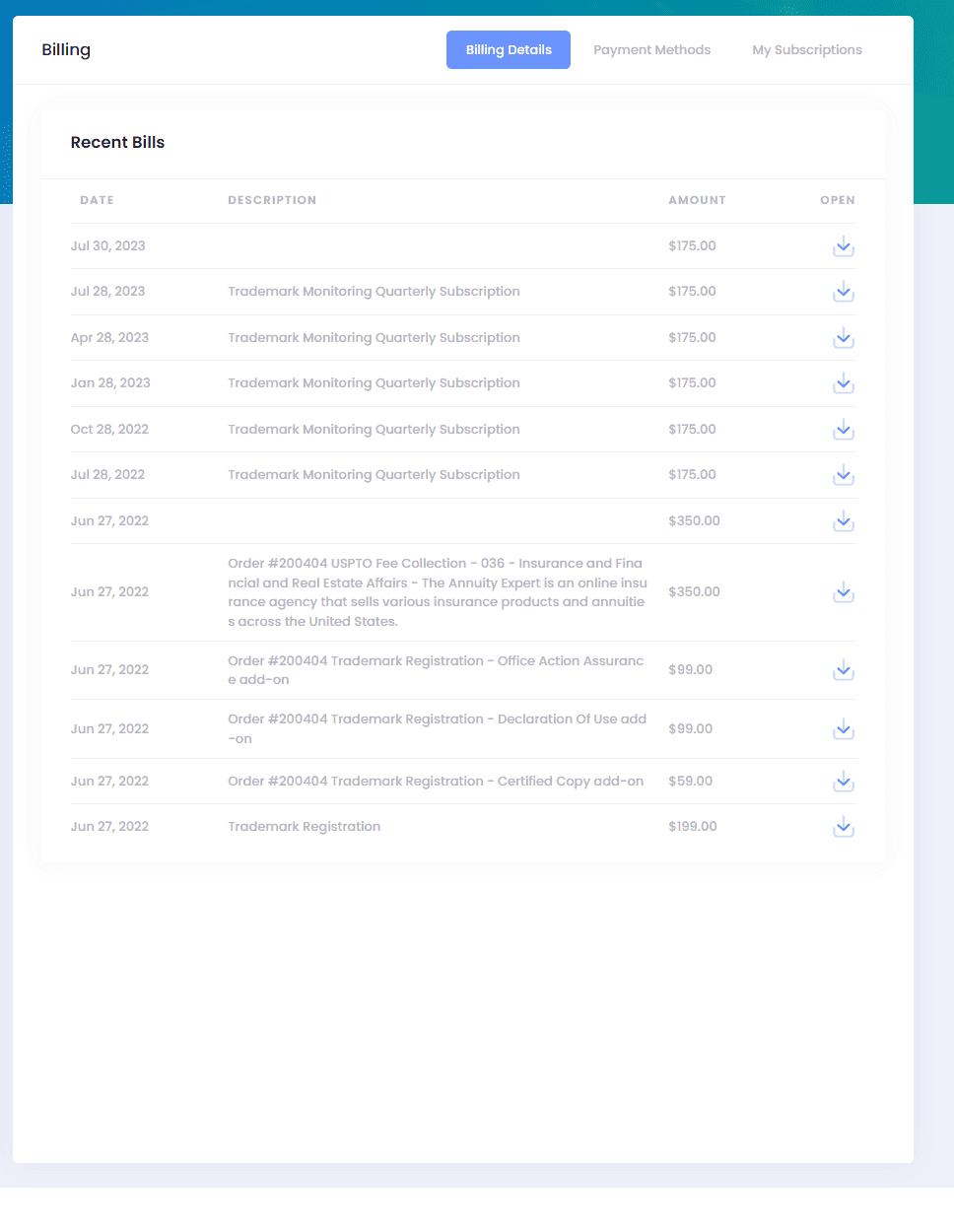This screenshot has height=1232, width=954.
Task: Download the USPTO Fee Collection bill
Action: pyautogui.click(x=843, y=592)
